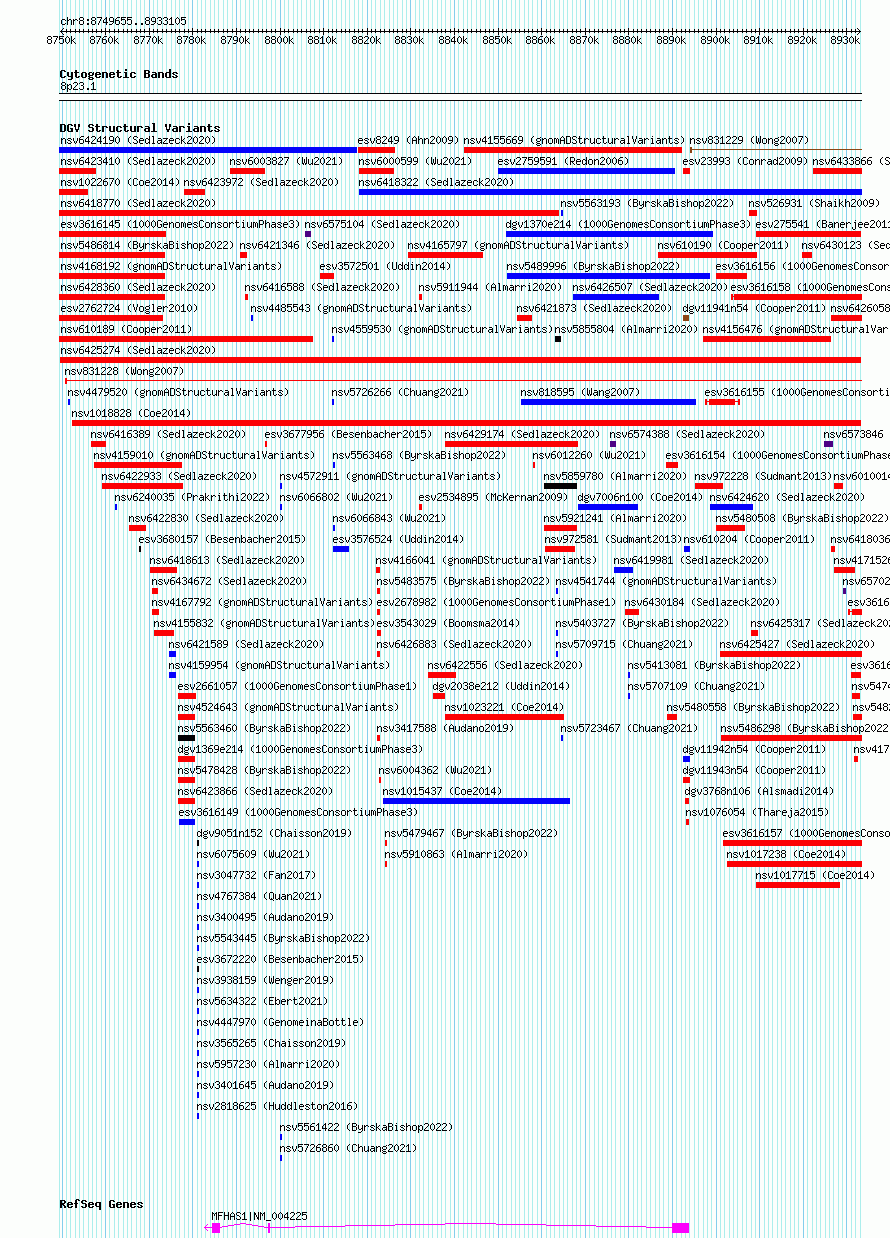Viewport: 890px width, 1238px height.
Task: Open variant nsv831228 (Wong2007)
Action: click(x=125, y=371)
